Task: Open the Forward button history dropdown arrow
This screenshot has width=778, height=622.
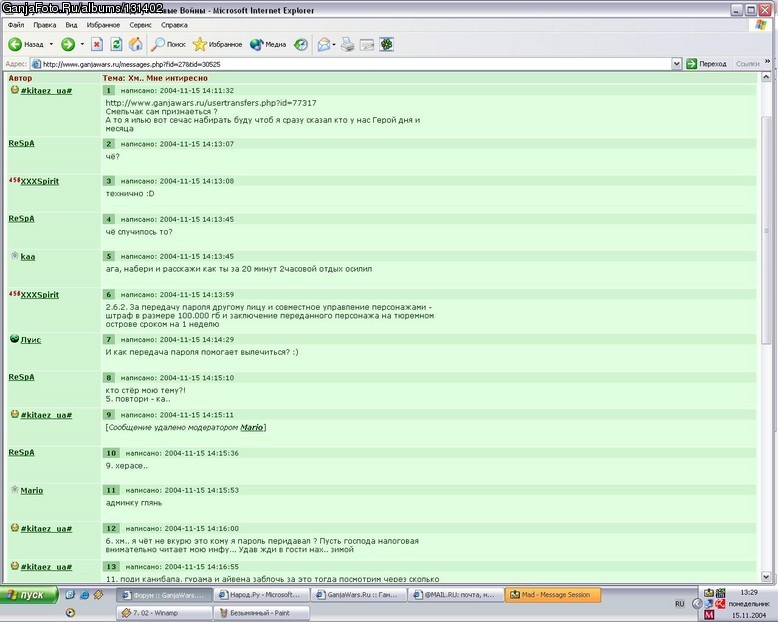Action: 82,45
